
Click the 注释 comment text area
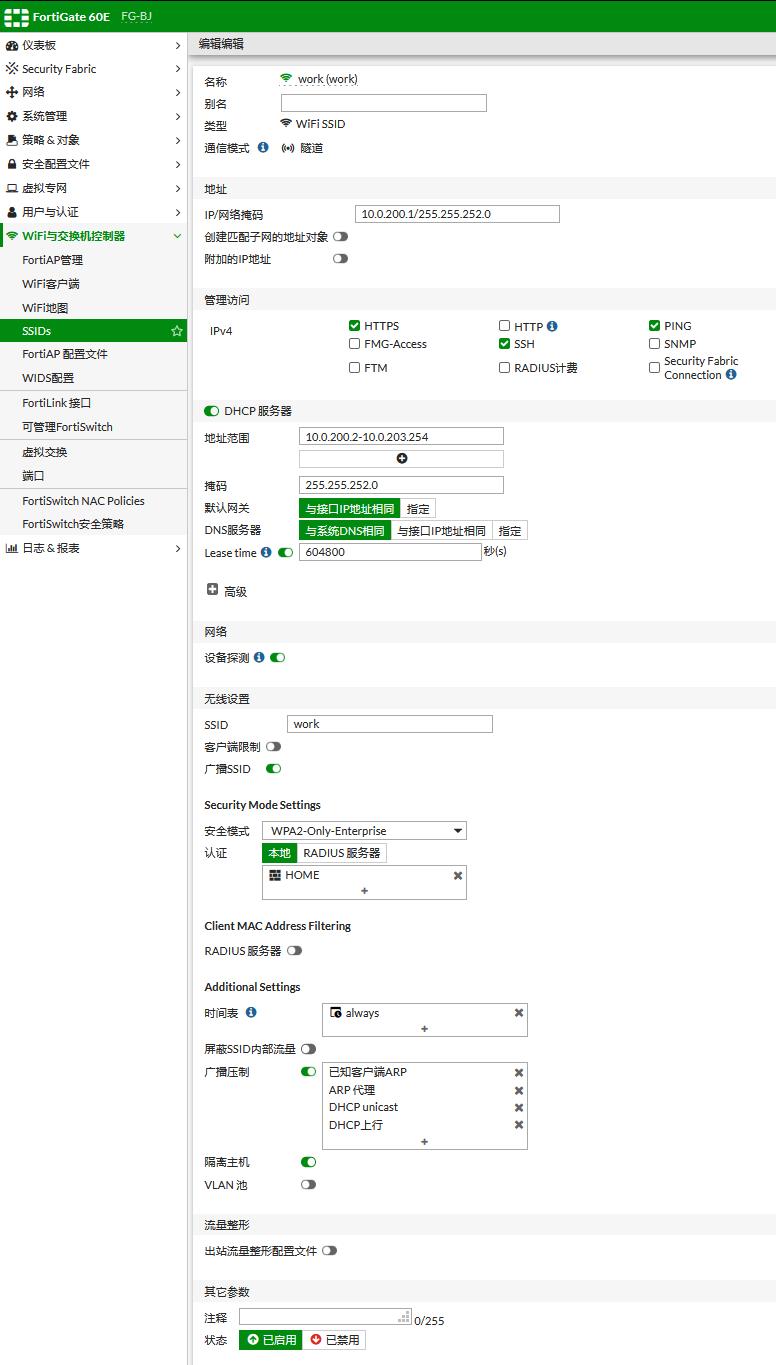point(325,1317)
